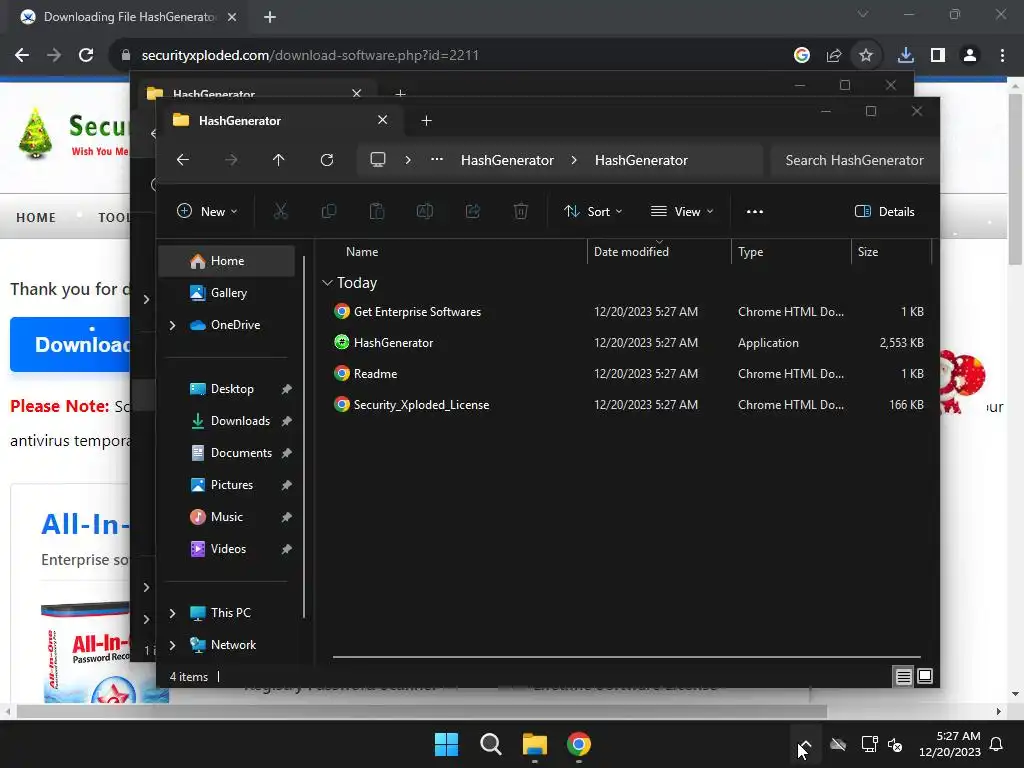Open Gallery in navigation pane
Viewport: 1024px width, 768px height.
227,293
